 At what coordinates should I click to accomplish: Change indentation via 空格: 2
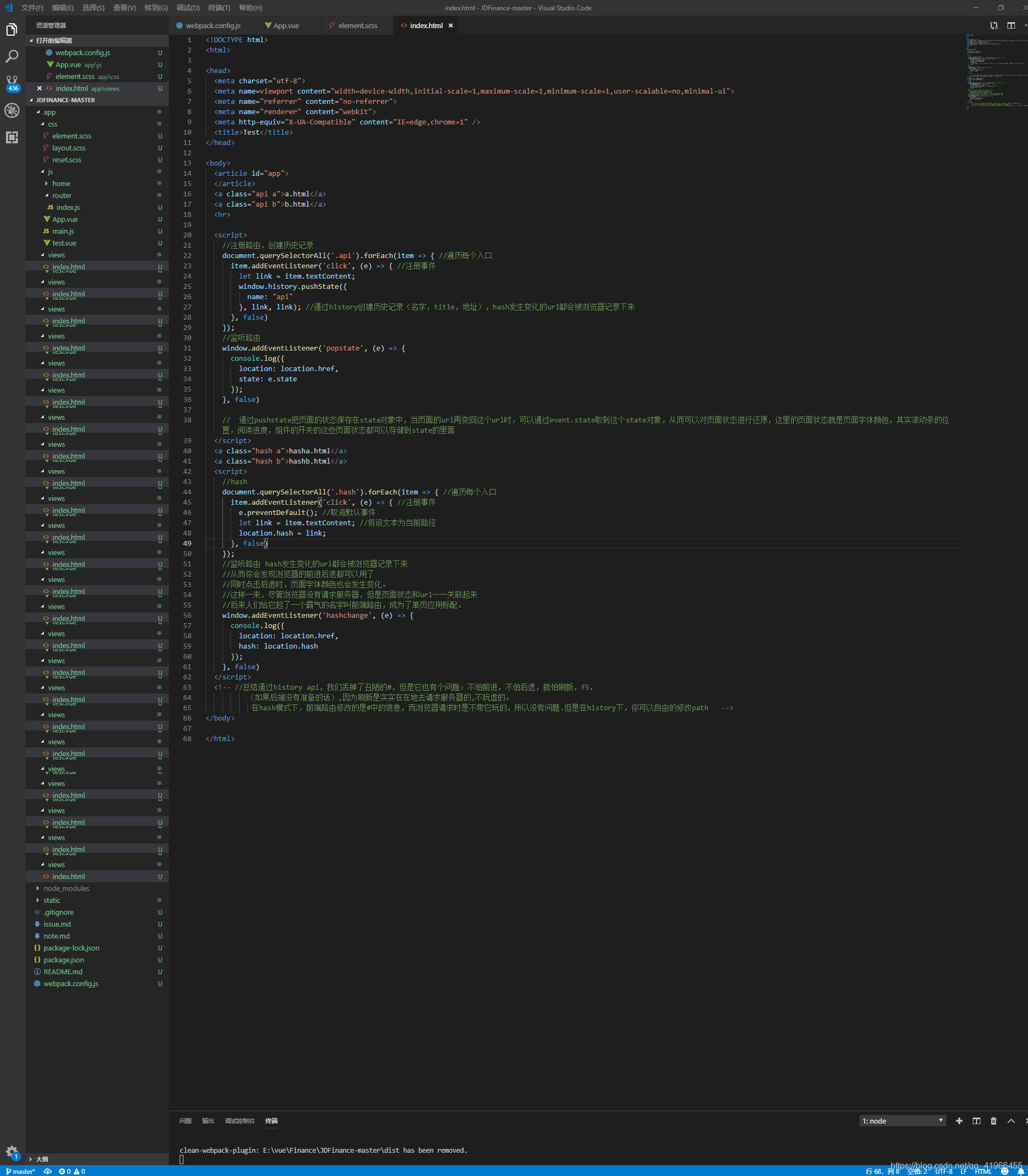coord(917,1172)
